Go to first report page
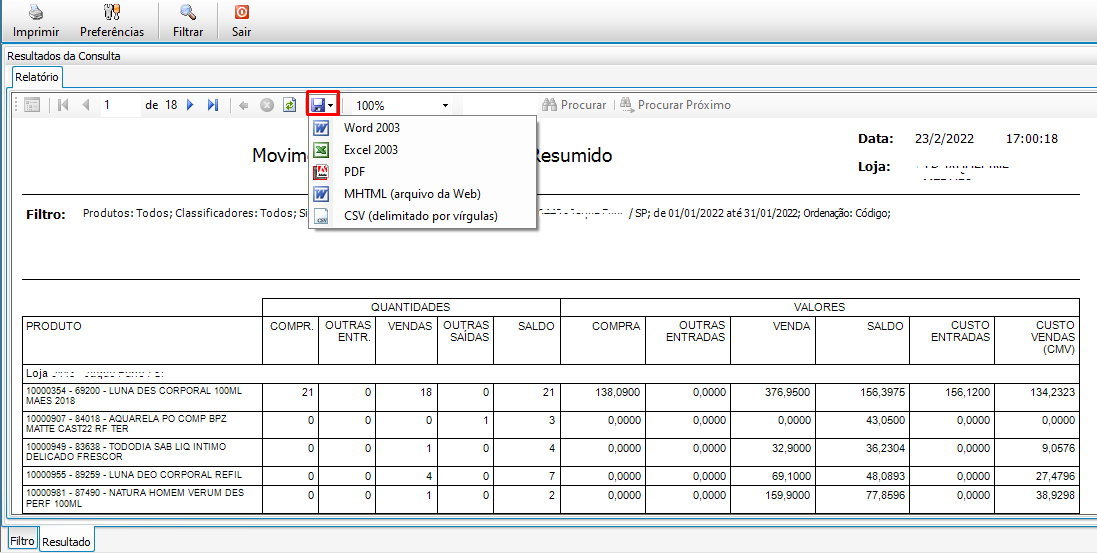Screen dimensions: 1097x554 pos(63,105)
